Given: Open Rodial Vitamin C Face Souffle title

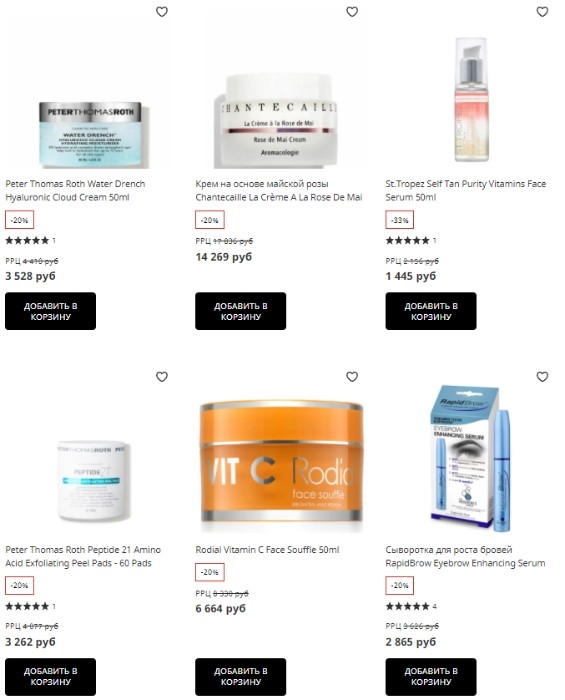Looking at the screenshot, I should [267, 550].
